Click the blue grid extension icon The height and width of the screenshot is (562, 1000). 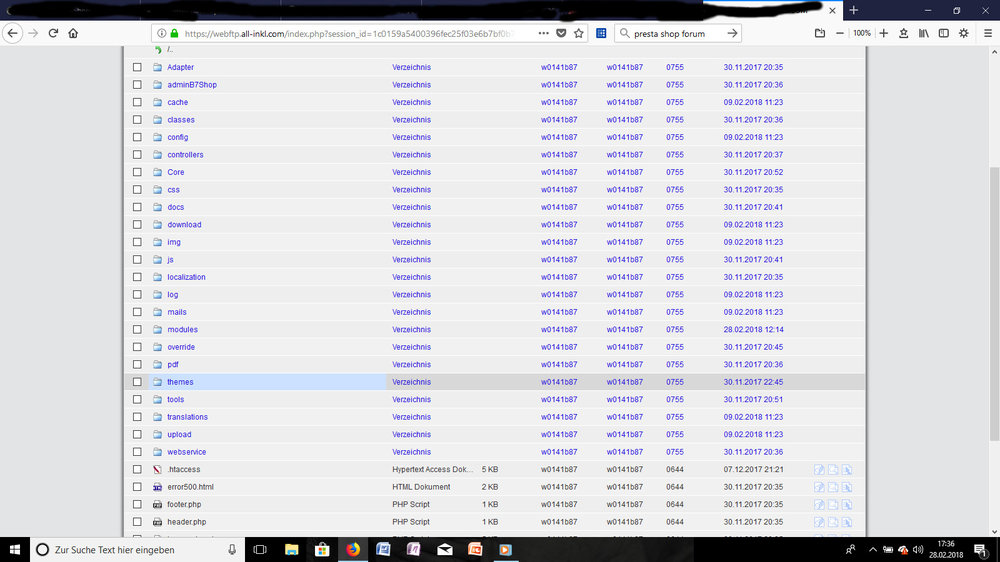601,33
